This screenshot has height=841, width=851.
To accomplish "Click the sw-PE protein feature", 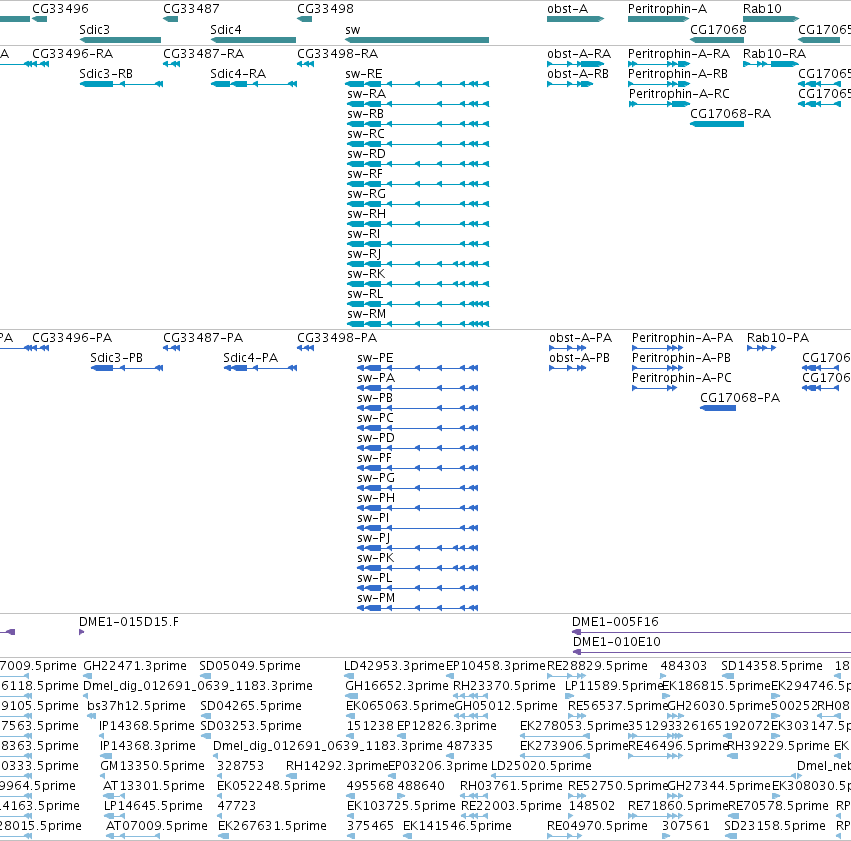I will pos(417,368).
